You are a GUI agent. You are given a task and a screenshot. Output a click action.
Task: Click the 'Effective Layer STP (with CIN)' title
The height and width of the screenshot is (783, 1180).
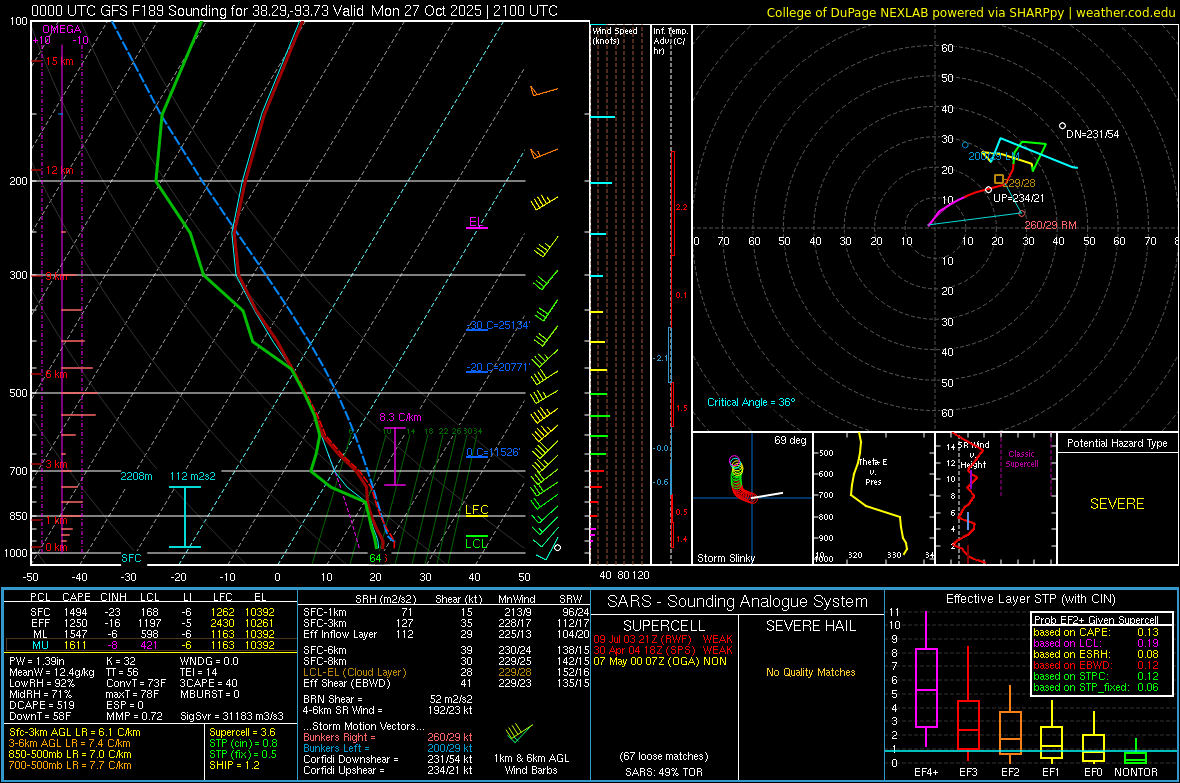coord(1030,599)
